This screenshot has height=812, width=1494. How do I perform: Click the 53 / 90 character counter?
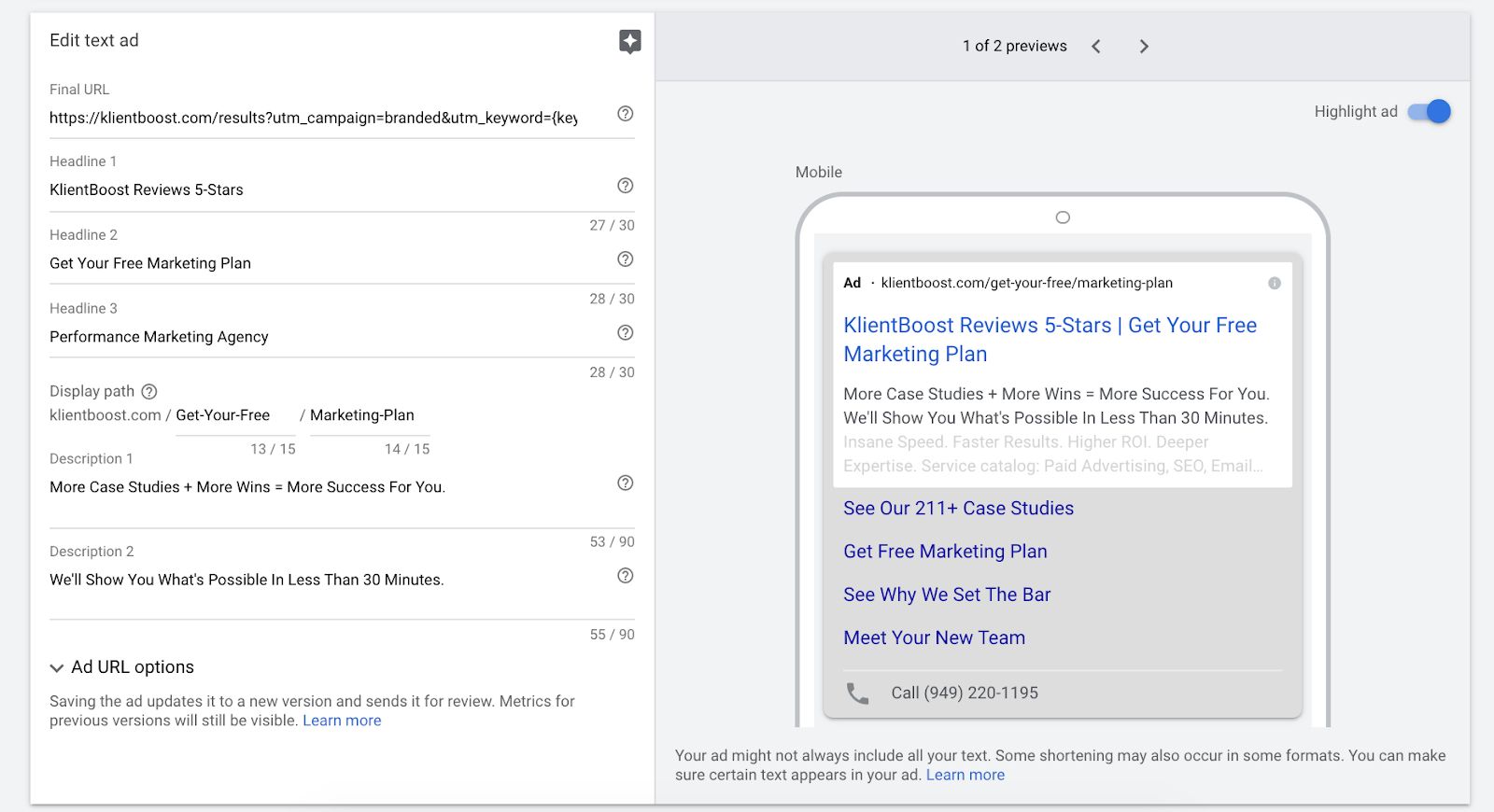(613, 542)
